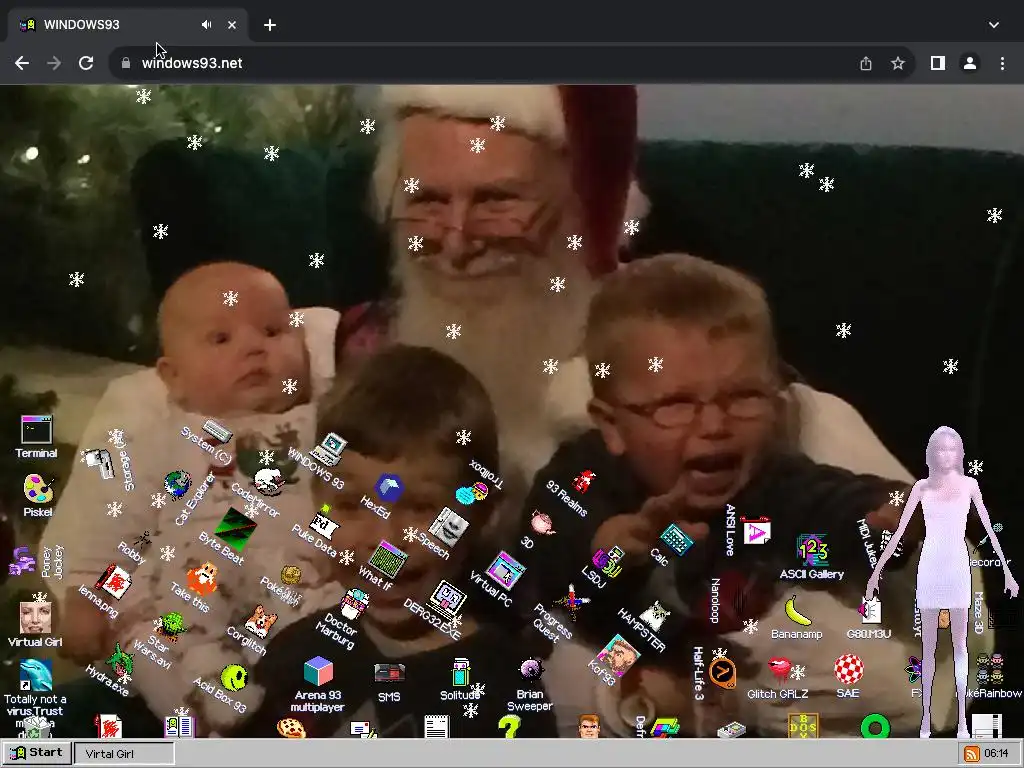1024x768 pixels.
Task: Launch the Calc calculator icon
Action: click(676, 539)
